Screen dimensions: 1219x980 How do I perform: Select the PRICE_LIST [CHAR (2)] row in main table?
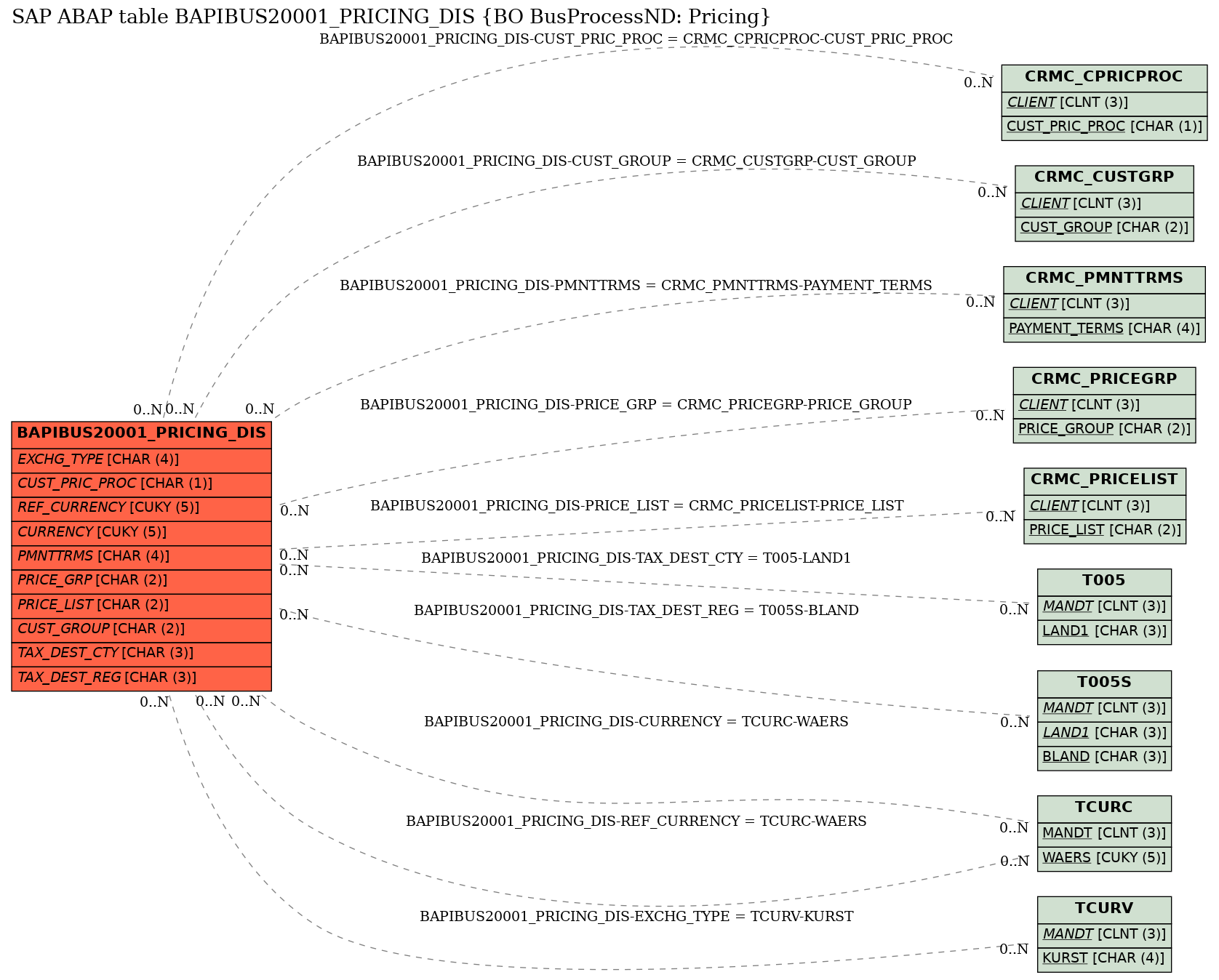click(141, 606)
